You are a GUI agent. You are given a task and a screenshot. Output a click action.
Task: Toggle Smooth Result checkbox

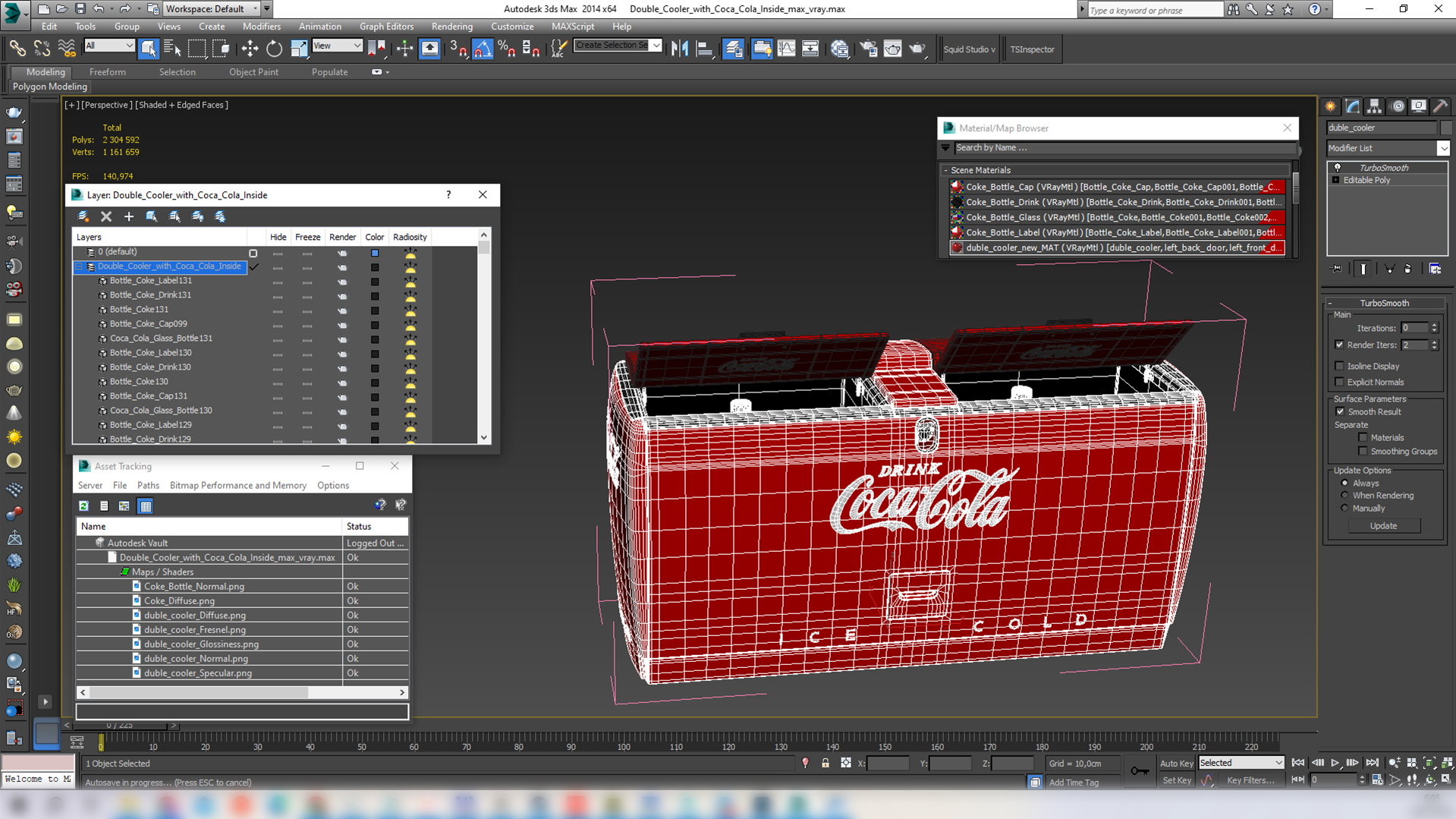pyautogui.click(x=1339, y=411)
